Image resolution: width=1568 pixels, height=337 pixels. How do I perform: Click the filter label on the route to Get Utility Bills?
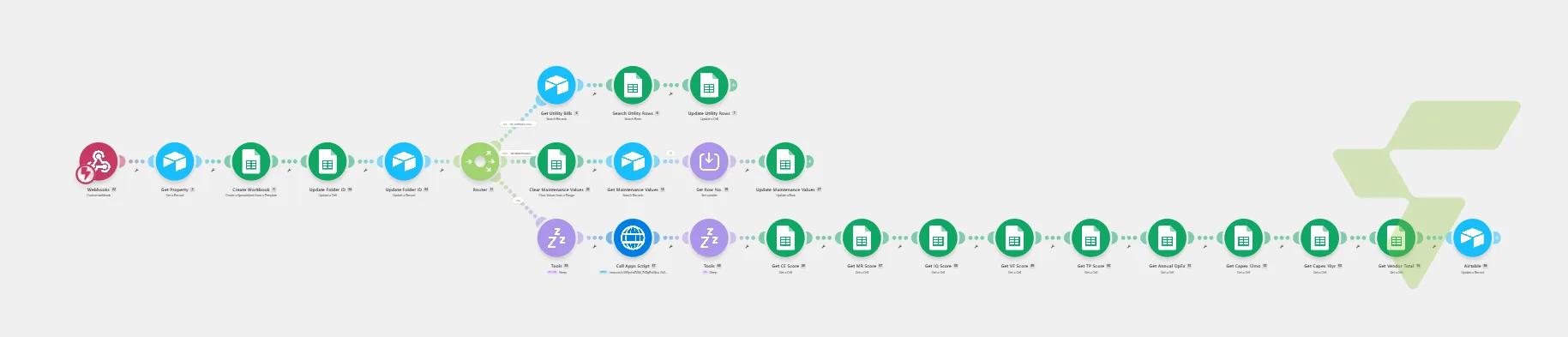[518, 124]
